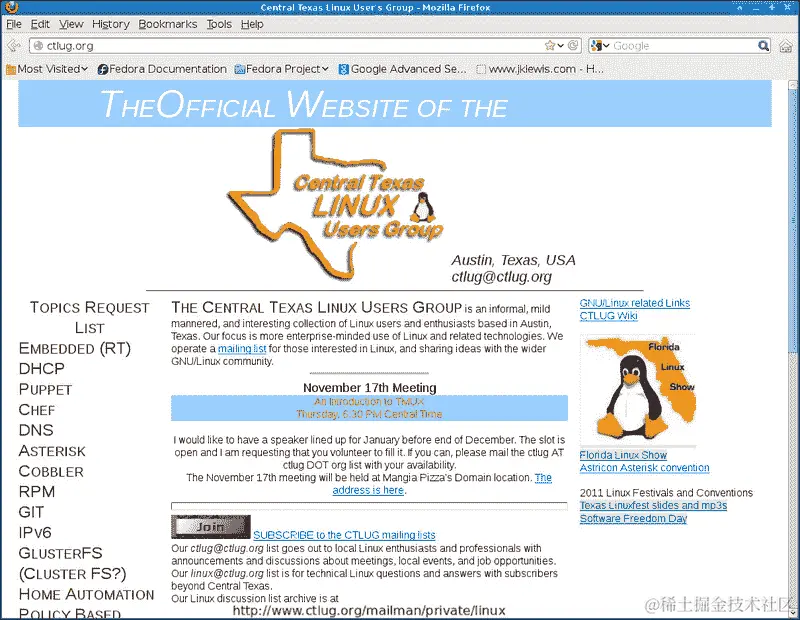This screenshot has height=620, width=800.
Task: Click the Google engine icon in the search box
Action: coord(598,46)
